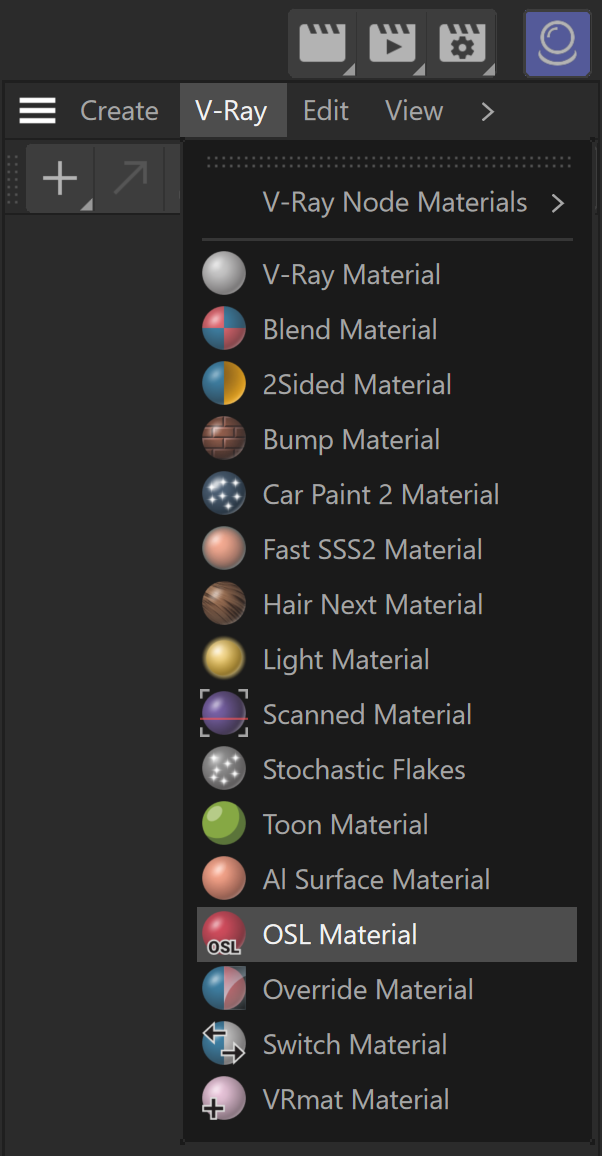The width and height of the screenshot is (602, 1156).
Task: Click the hamburger menu icon
Action: (x=38, y=111)
